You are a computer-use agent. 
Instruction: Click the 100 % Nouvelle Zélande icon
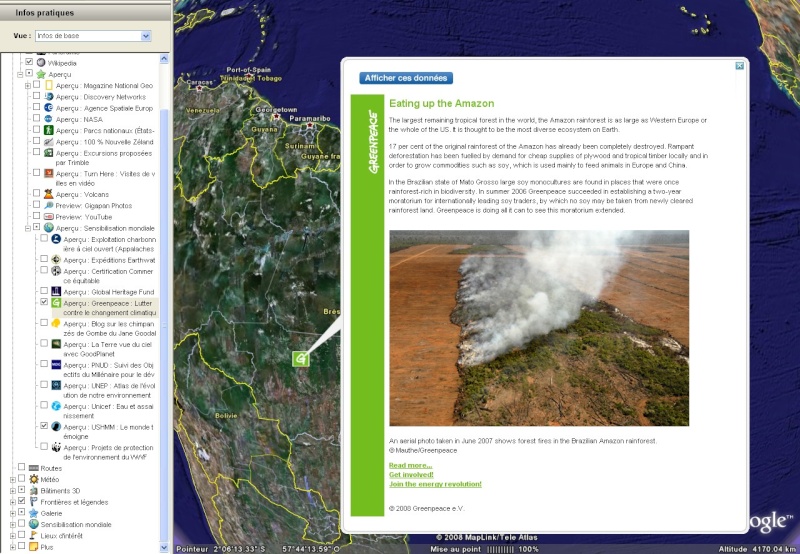pyautogui.click(x=48, y=142)
